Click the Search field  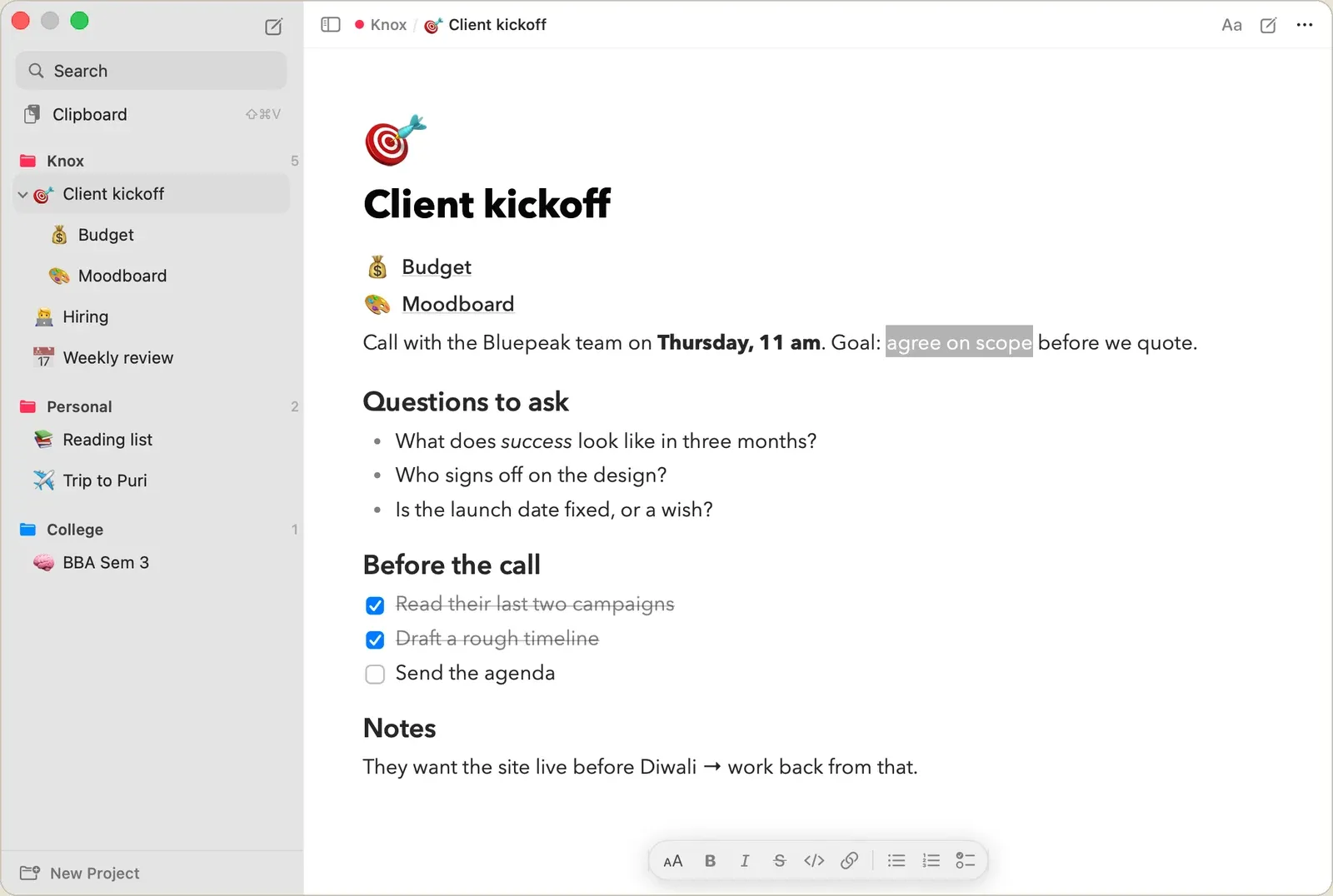pyautogui.click(x=152, y=71)
